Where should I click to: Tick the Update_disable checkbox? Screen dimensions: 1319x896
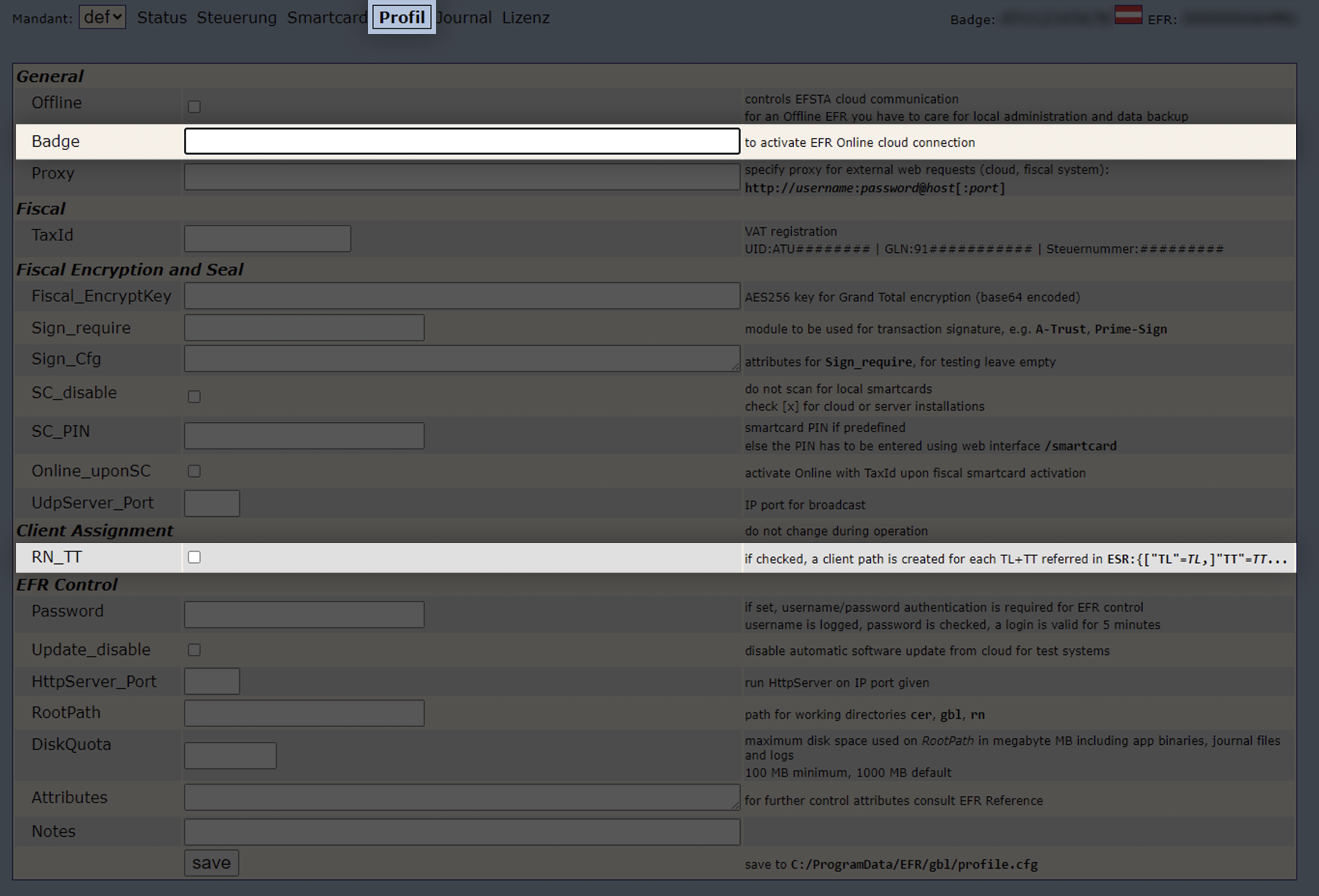tap(194, 649)
